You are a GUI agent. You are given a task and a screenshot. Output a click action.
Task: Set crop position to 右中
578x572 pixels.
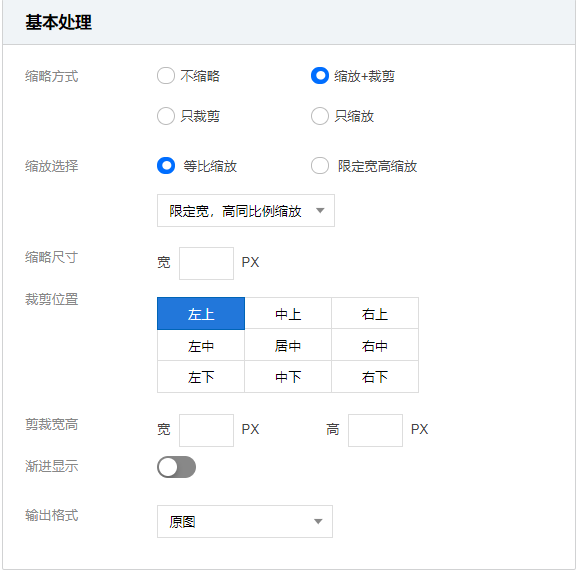click(x=375, y=345)
